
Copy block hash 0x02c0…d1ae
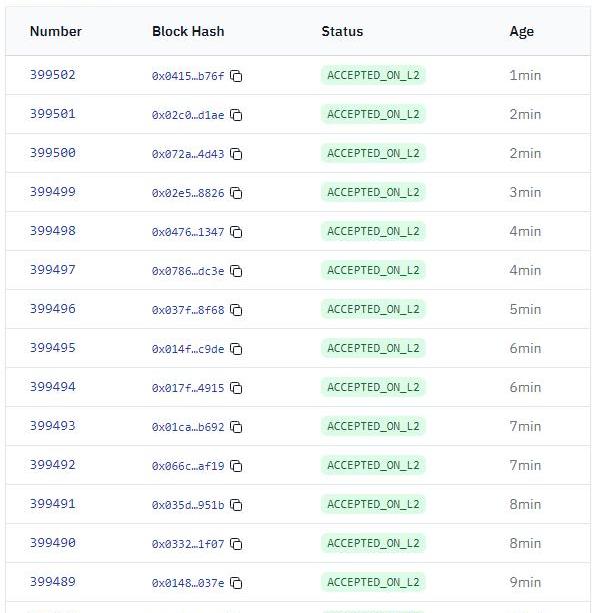pos(236,115)
